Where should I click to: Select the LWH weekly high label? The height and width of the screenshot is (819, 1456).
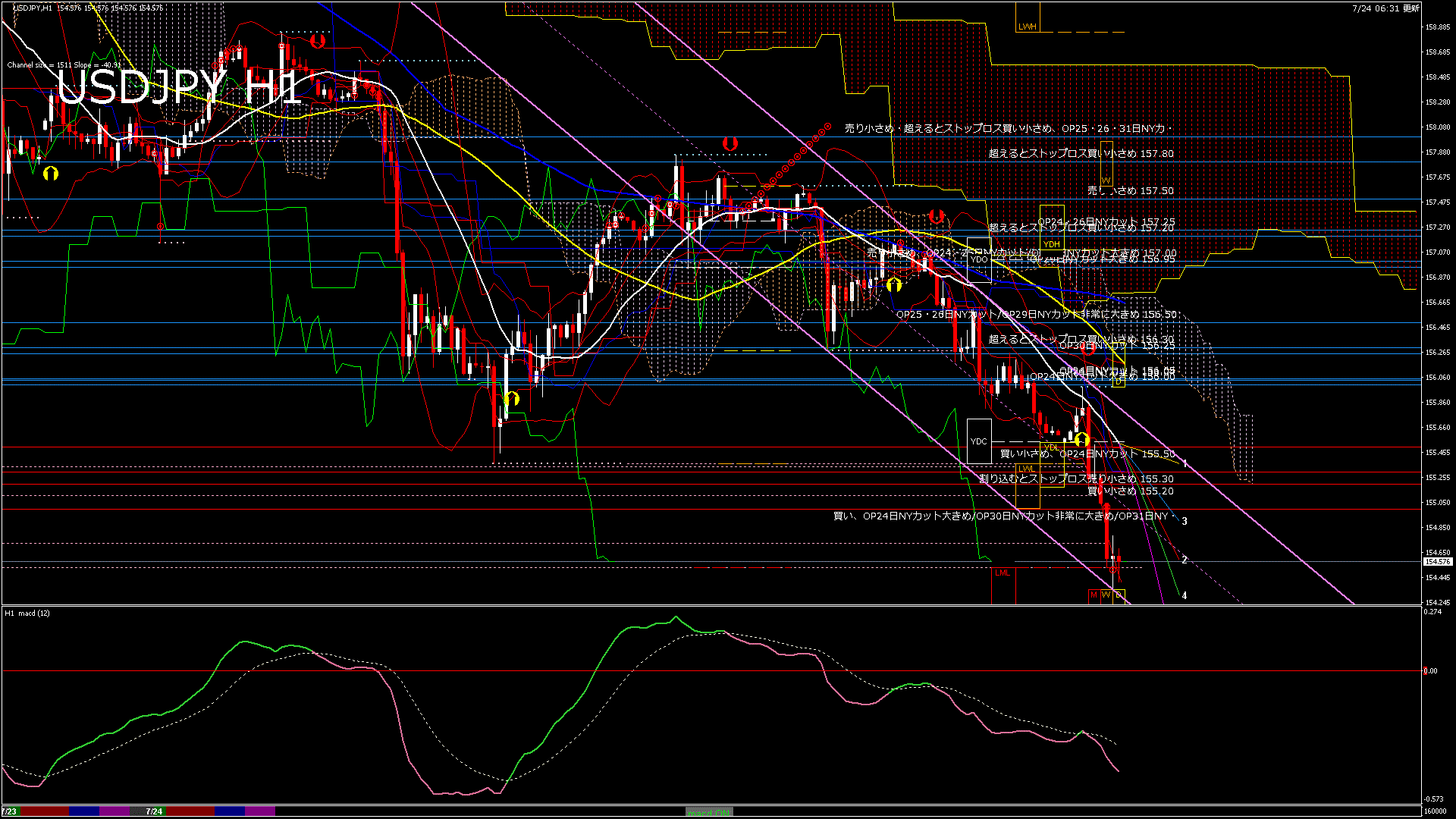tap(1027, 27)
